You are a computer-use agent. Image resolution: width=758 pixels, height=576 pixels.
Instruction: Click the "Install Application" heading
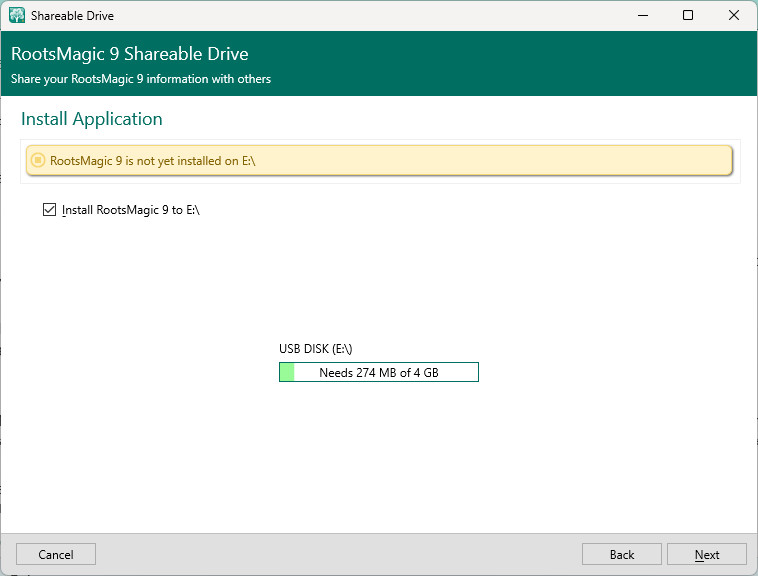pos(92,119)
